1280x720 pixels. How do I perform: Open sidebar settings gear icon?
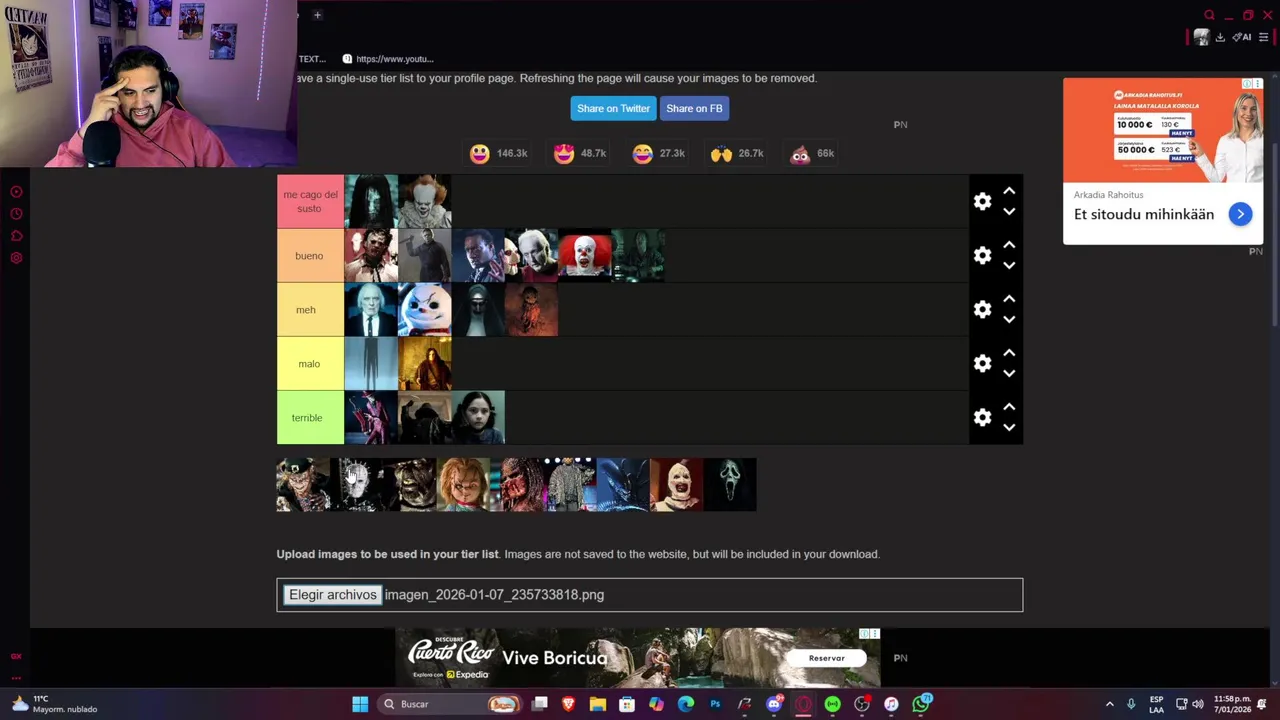point(16,258)
